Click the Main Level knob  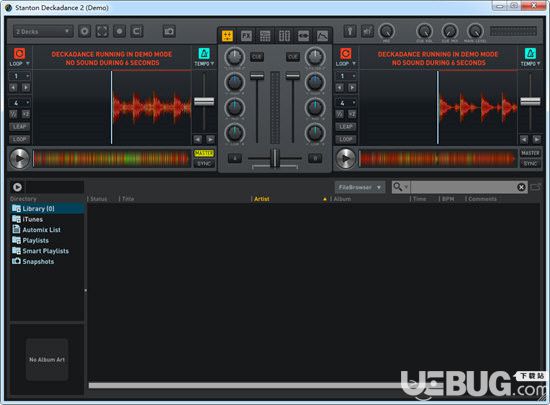point(475,31)
